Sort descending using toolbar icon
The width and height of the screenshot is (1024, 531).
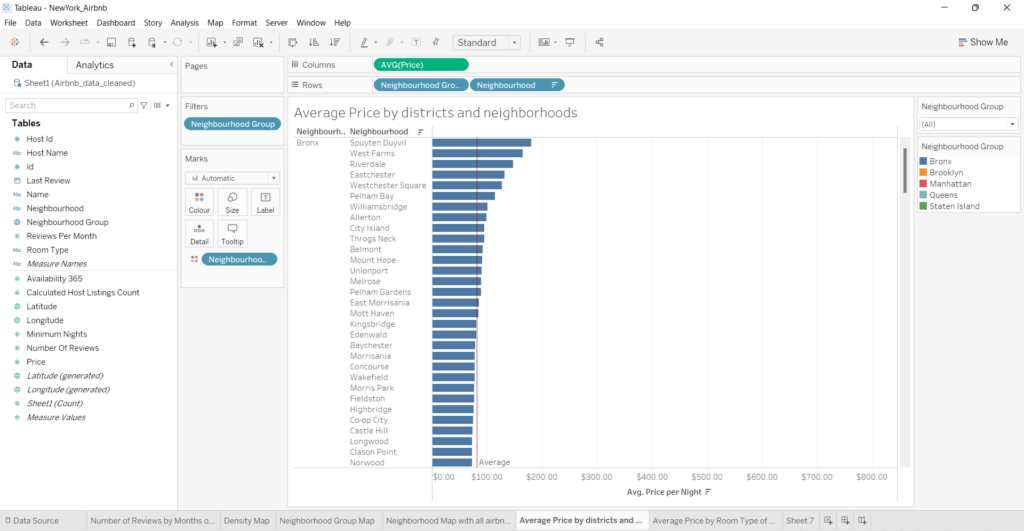(x=335, y=42)
